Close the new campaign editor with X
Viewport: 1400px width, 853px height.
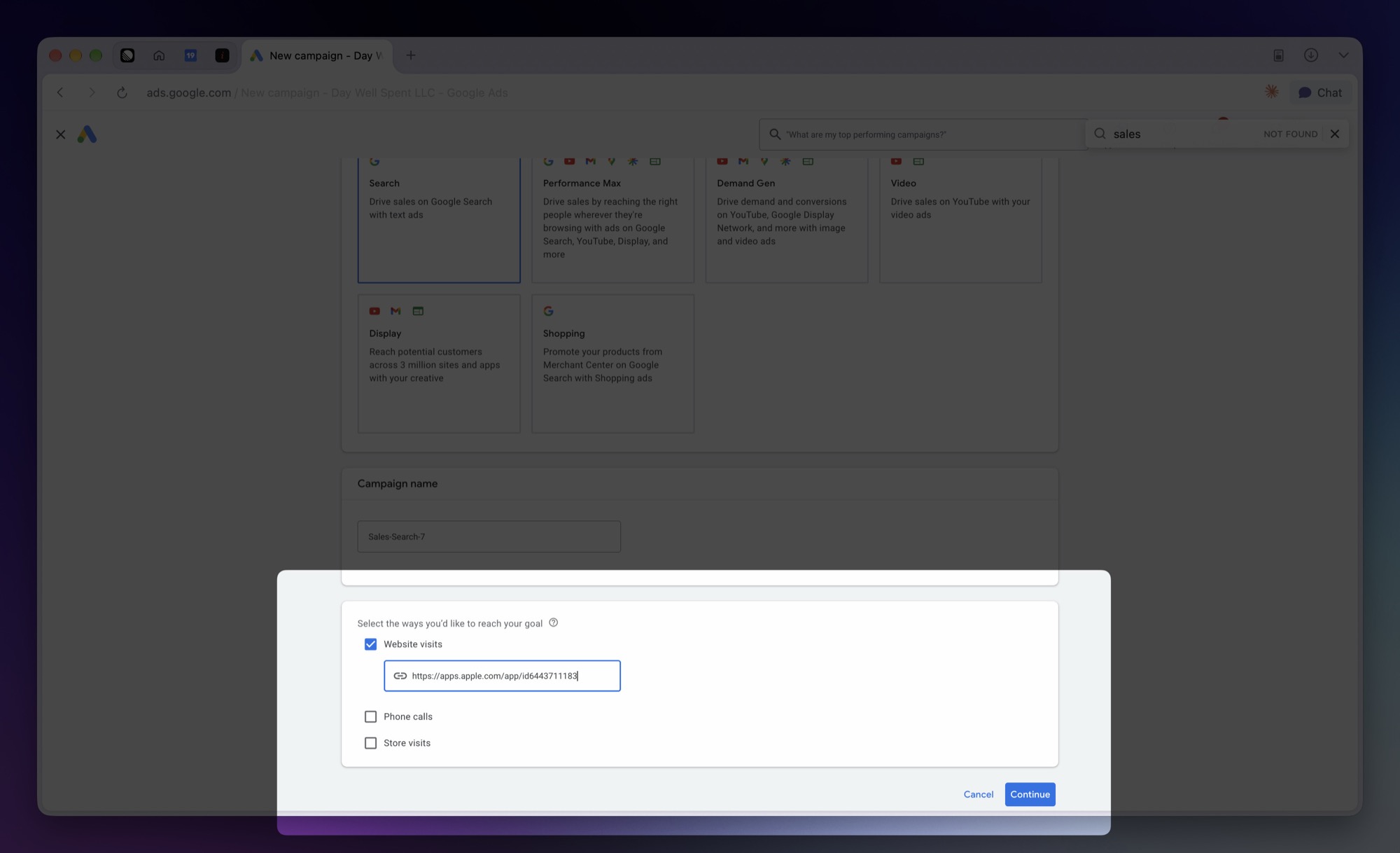61,134
